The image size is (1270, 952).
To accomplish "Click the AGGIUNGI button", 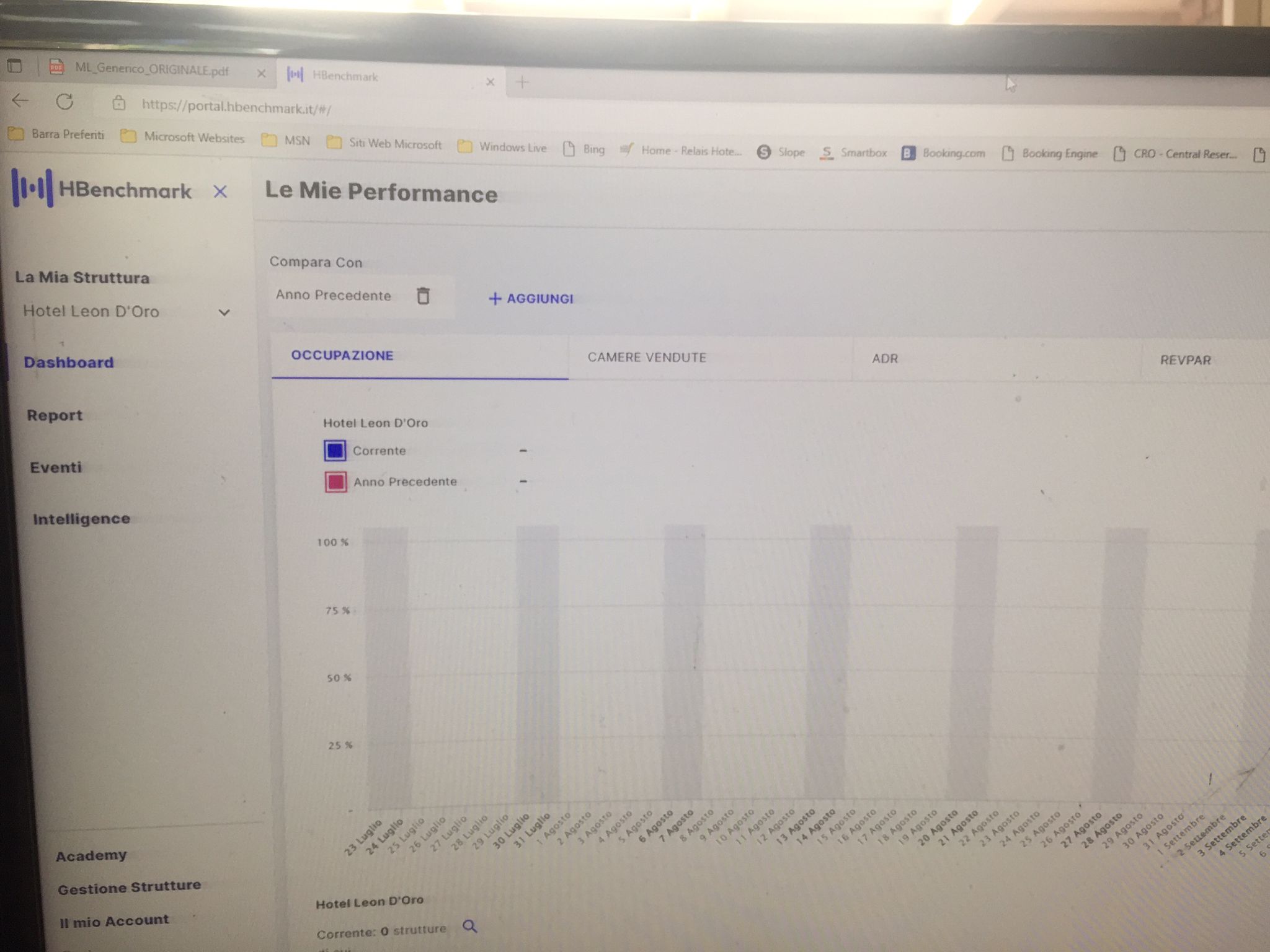I will (x=531, y=299).
